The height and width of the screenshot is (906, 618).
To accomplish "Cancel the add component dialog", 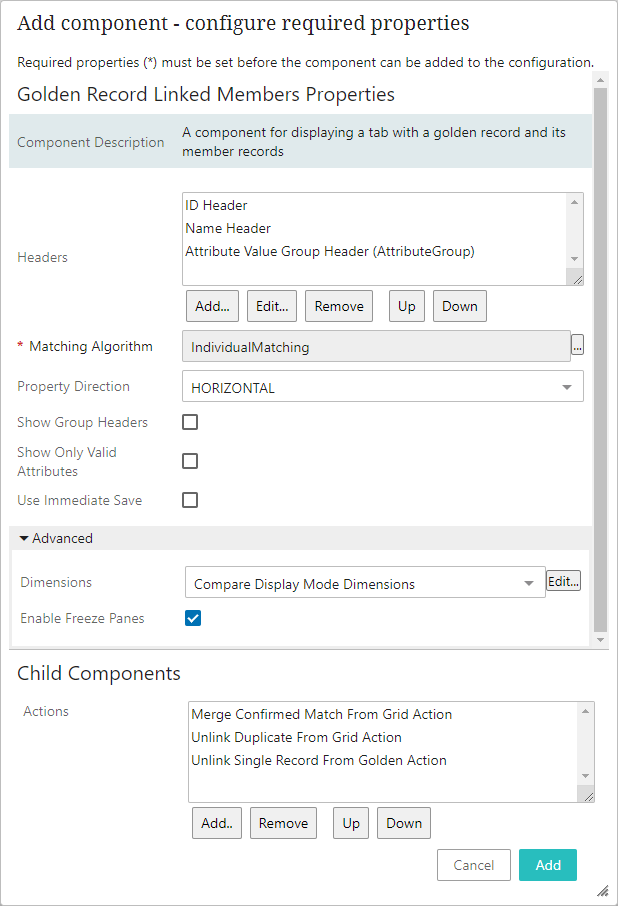I will tap(474, 865).
